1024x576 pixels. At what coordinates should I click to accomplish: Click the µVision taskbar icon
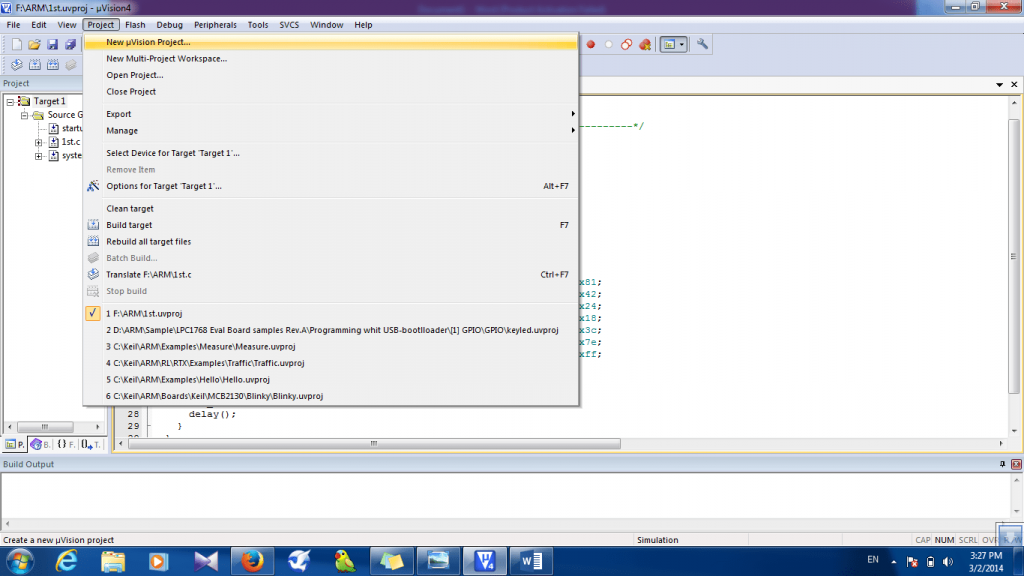(x=485, y=561)
